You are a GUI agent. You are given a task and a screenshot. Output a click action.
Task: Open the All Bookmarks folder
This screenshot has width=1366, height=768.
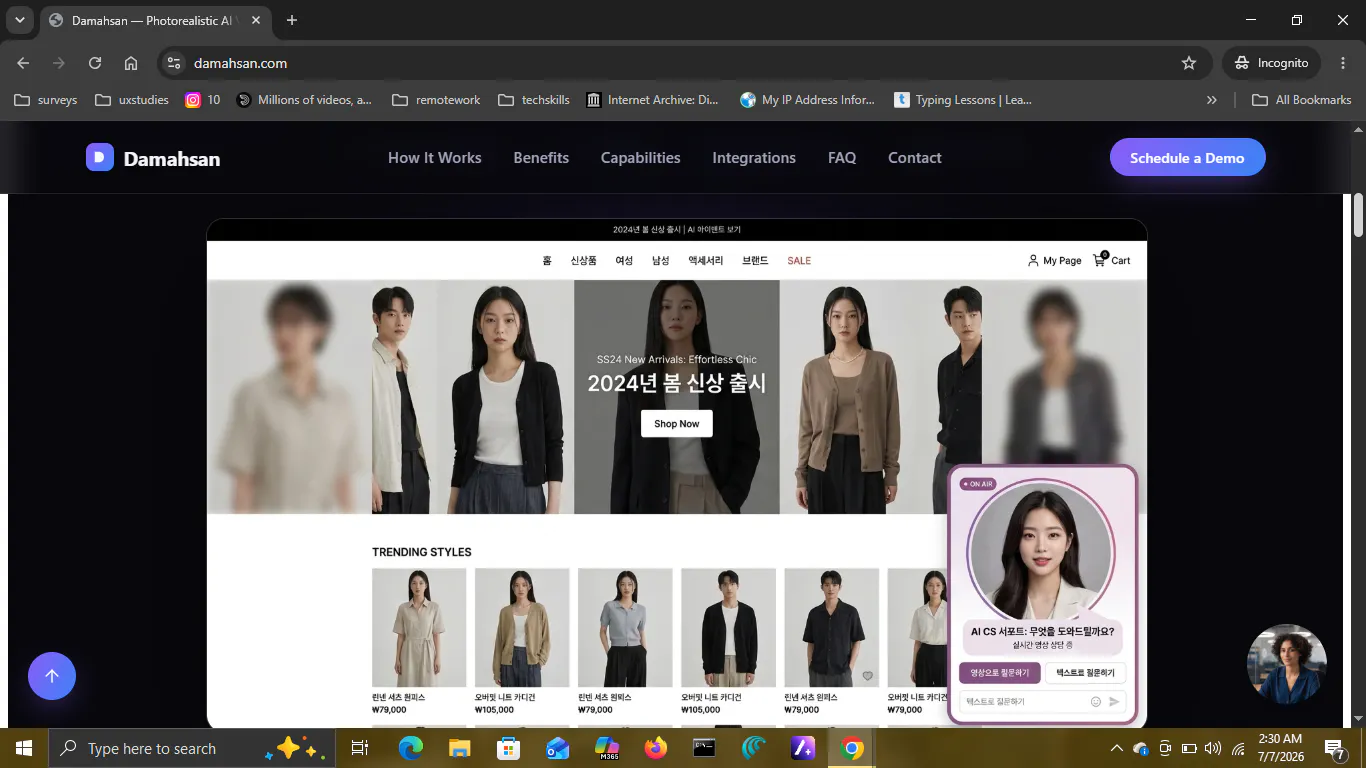click(x=1302, y=100)
